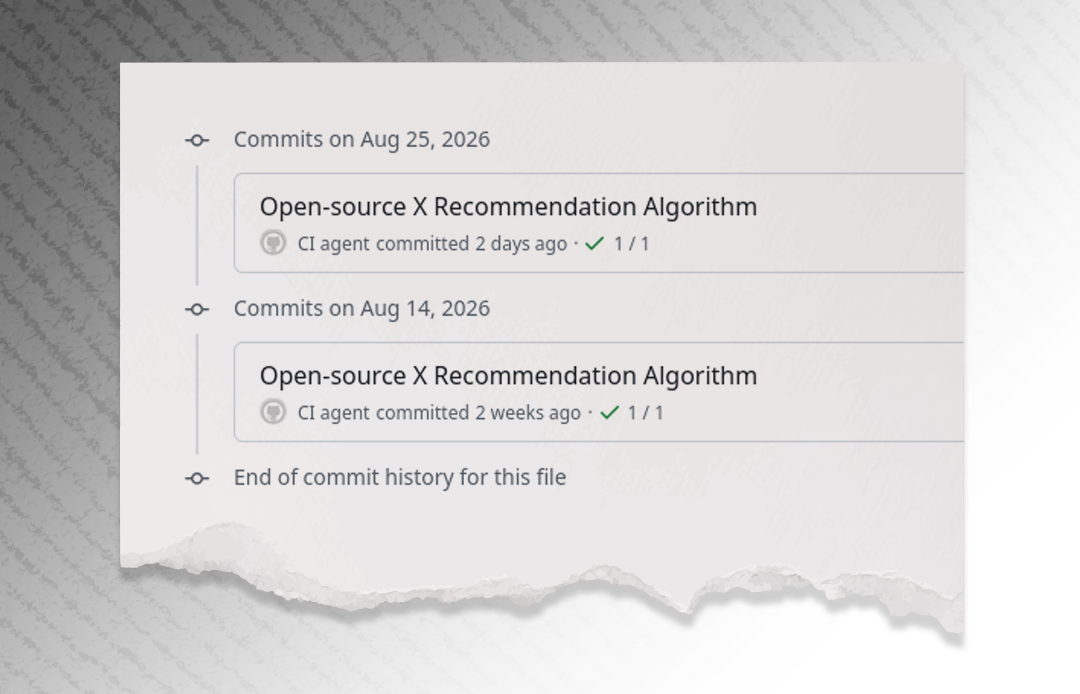Select the 'Commits on Aug 14, 2026' heading
Image resolution: width=1080 pixels, height=694 pixels.
[362, 308]
